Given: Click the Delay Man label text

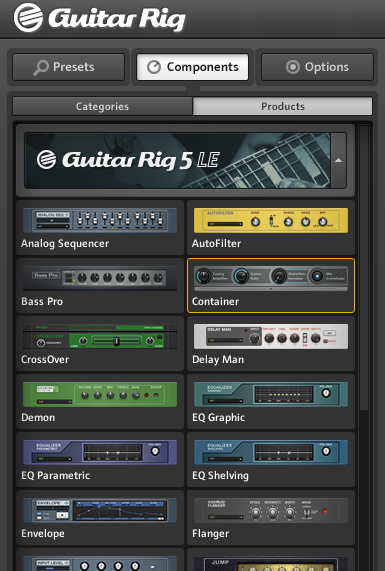Looking at the screenshot, I should 218,359.
